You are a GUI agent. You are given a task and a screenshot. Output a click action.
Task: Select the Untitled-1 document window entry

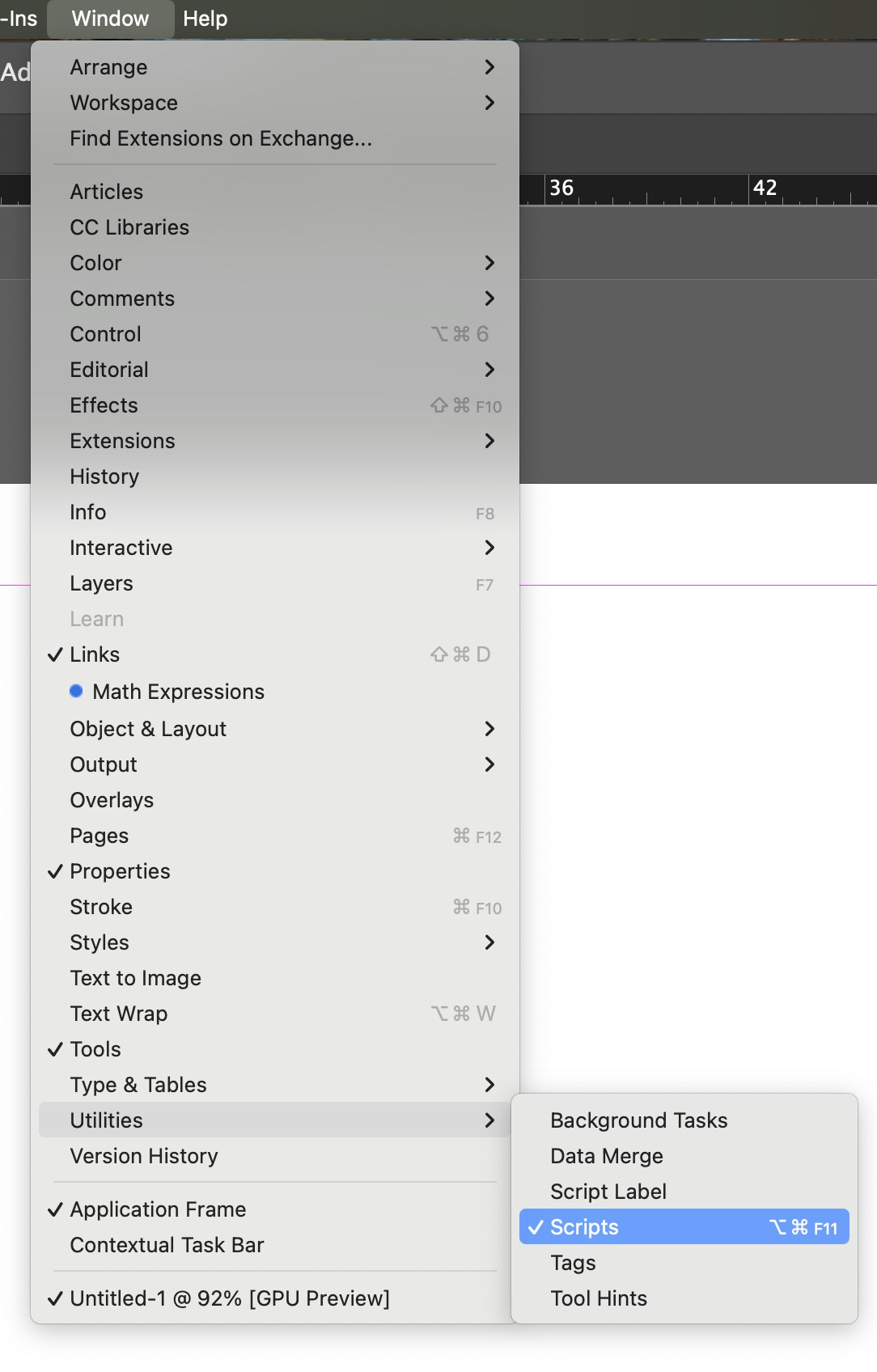coord(230,1298)
